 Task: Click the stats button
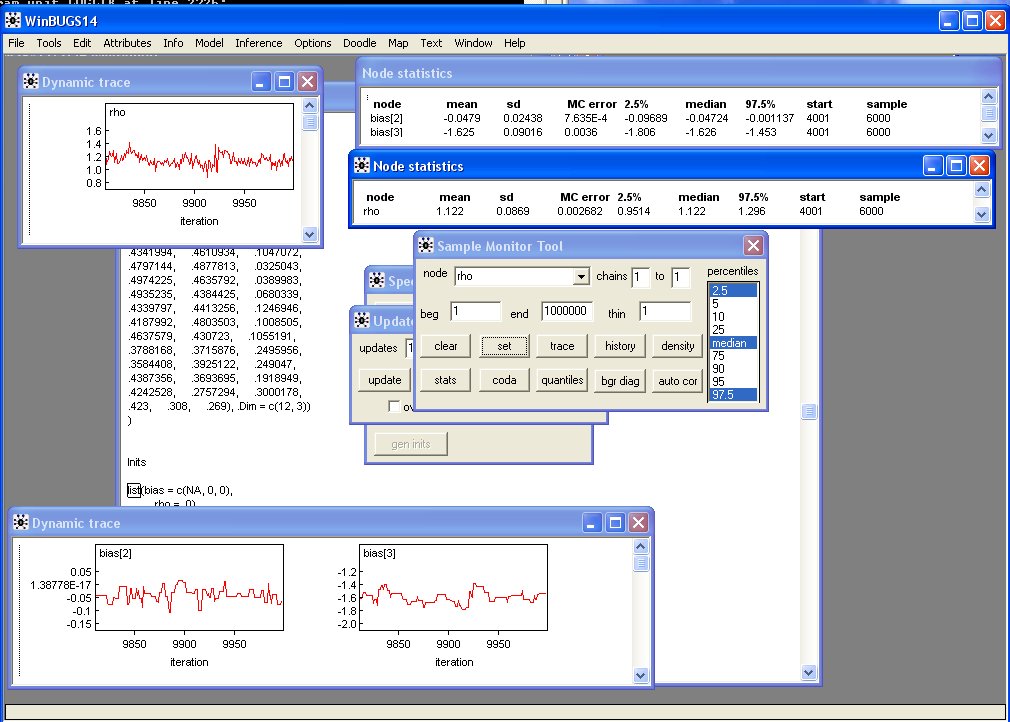[445, 380]
